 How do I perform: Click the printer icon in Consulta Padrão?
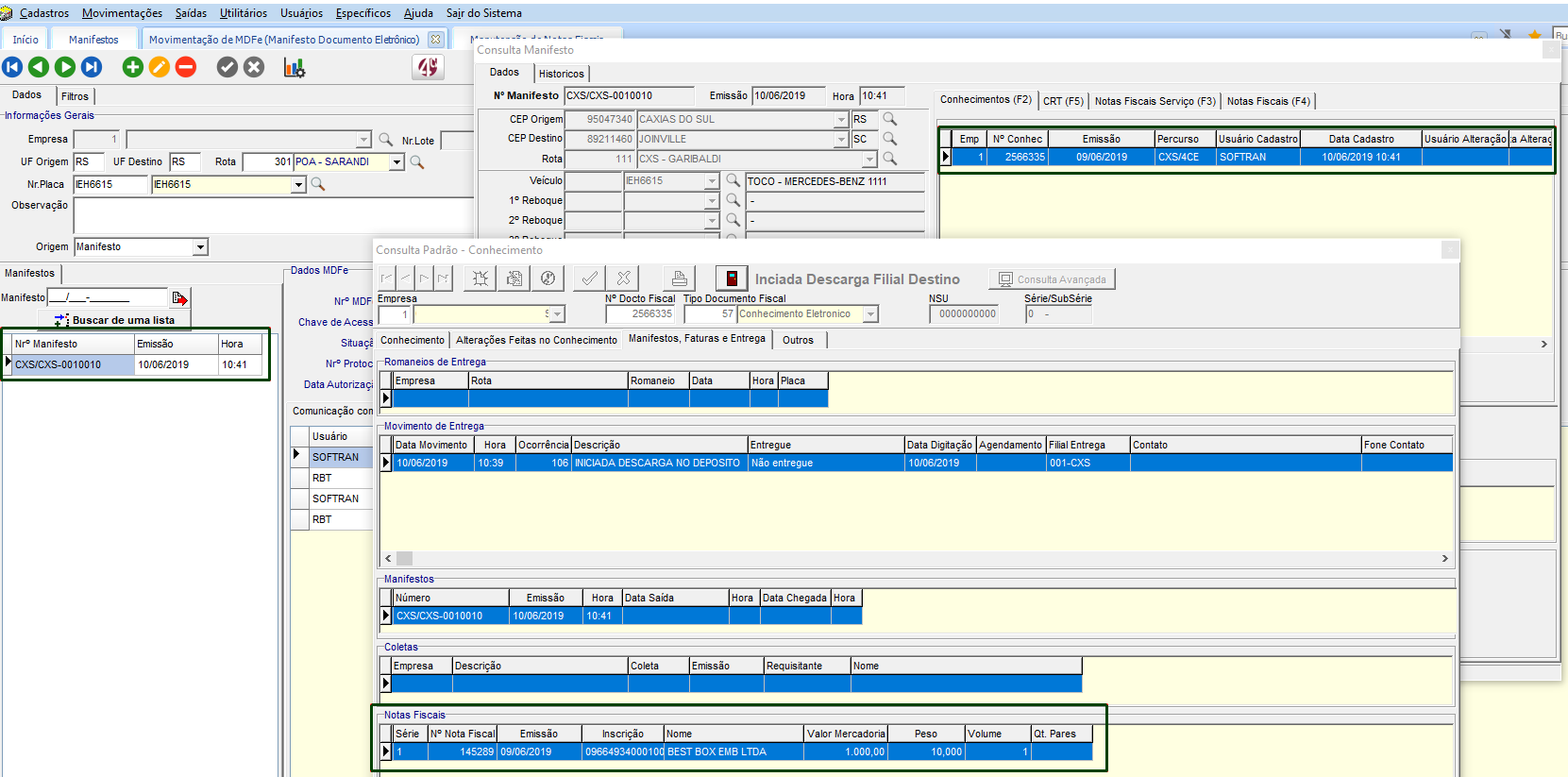(x=679, y=279)
